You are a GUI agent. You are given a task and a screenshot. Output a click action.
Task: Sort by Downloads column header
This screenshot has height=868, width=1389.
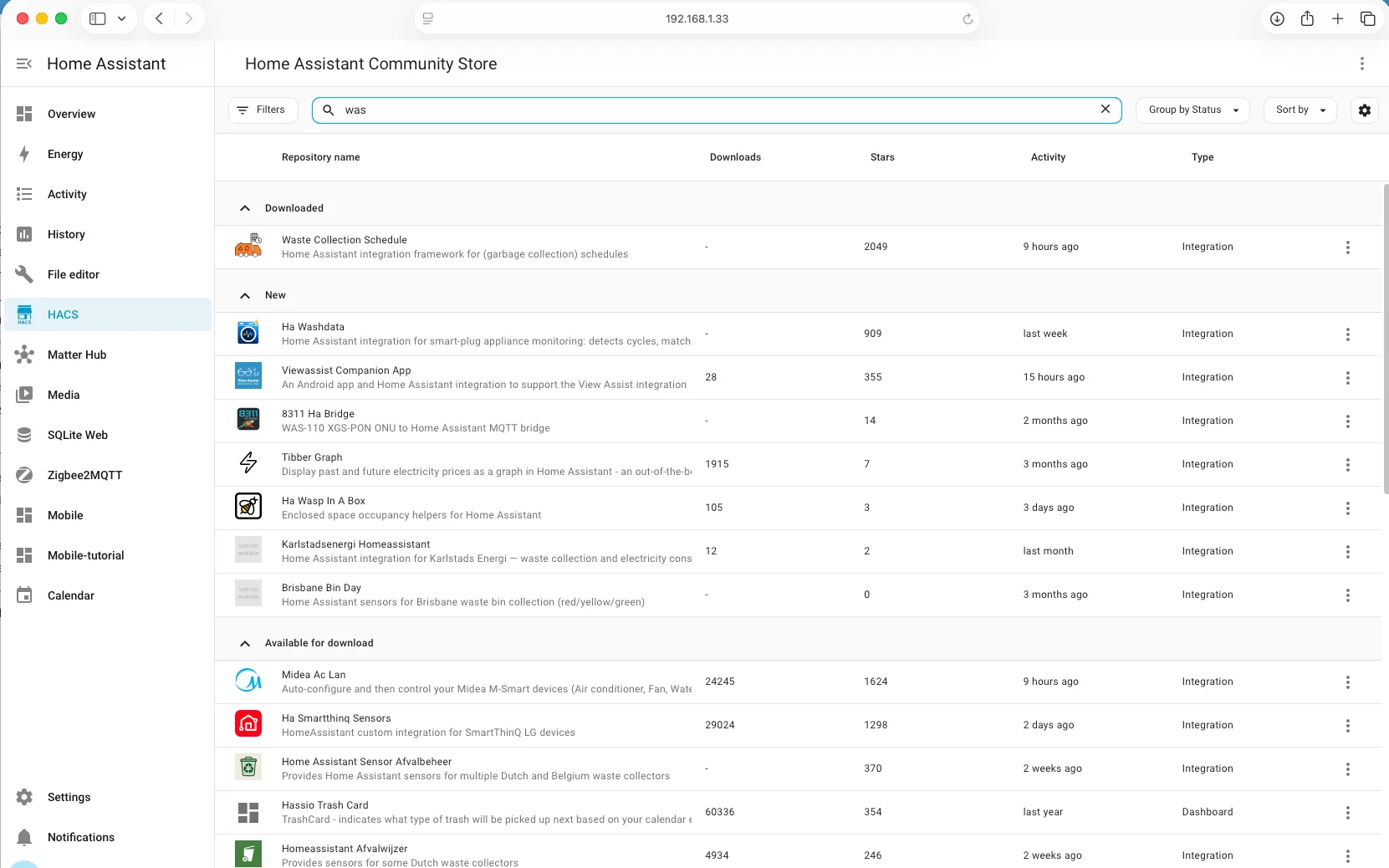tap(735, 157)
